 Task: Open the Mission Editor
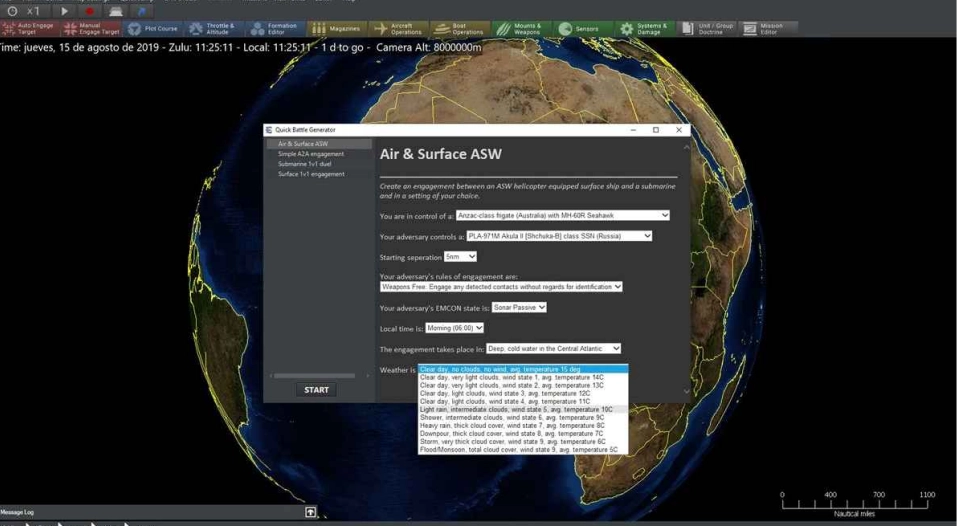(768, 29)
